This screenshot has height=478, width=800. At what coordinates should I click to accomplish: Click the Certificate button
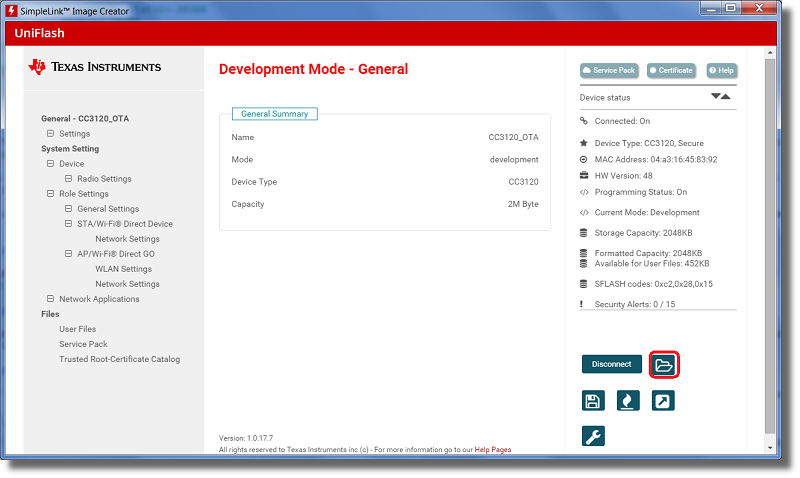coord(671,71)
